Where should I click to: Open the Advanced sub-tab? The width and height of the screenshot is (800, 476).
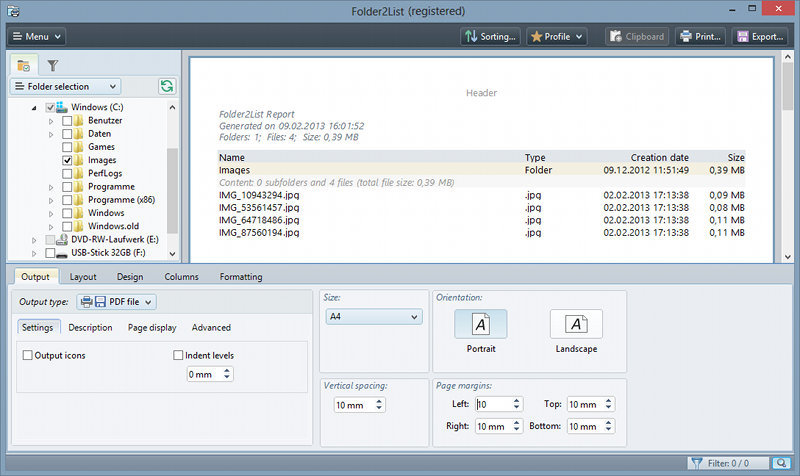211,328
